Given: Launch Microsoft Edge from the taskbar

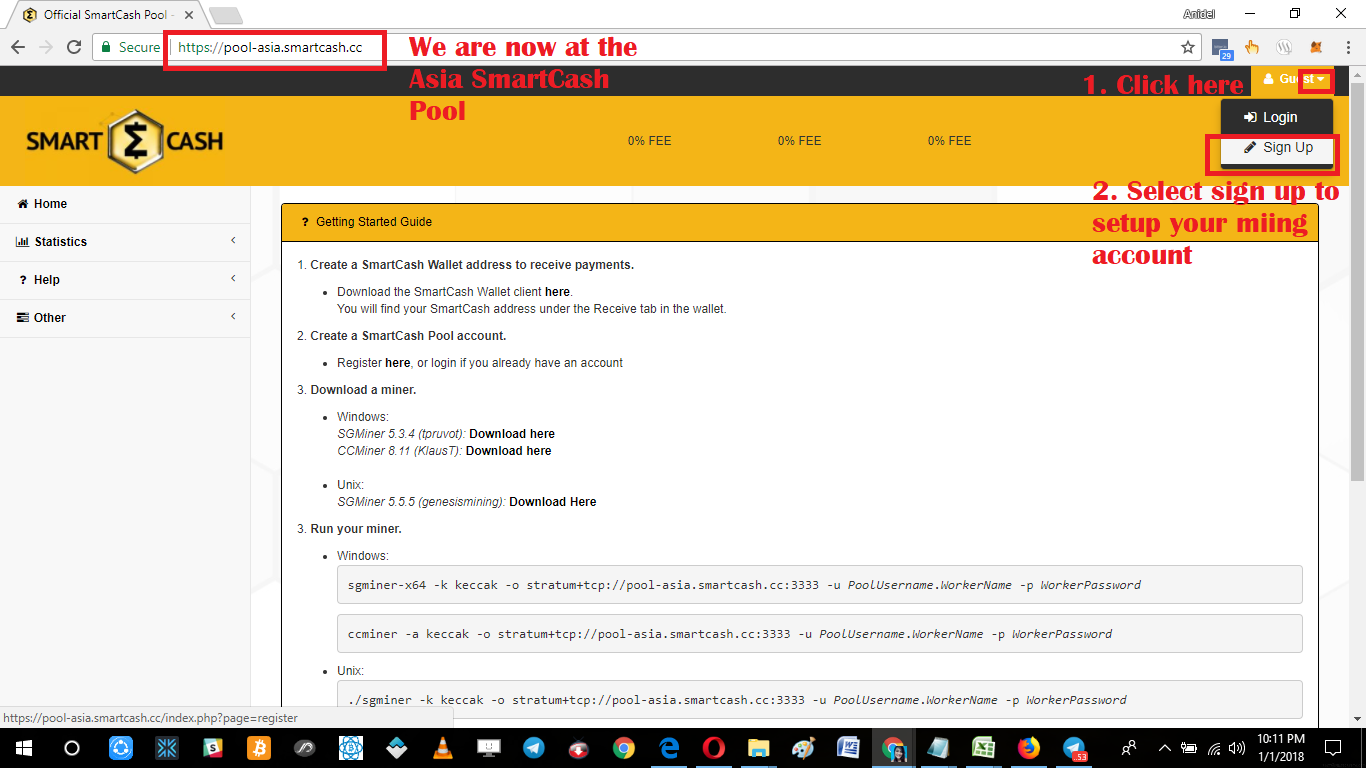Looking at the screenshot, I should point(670,747).
